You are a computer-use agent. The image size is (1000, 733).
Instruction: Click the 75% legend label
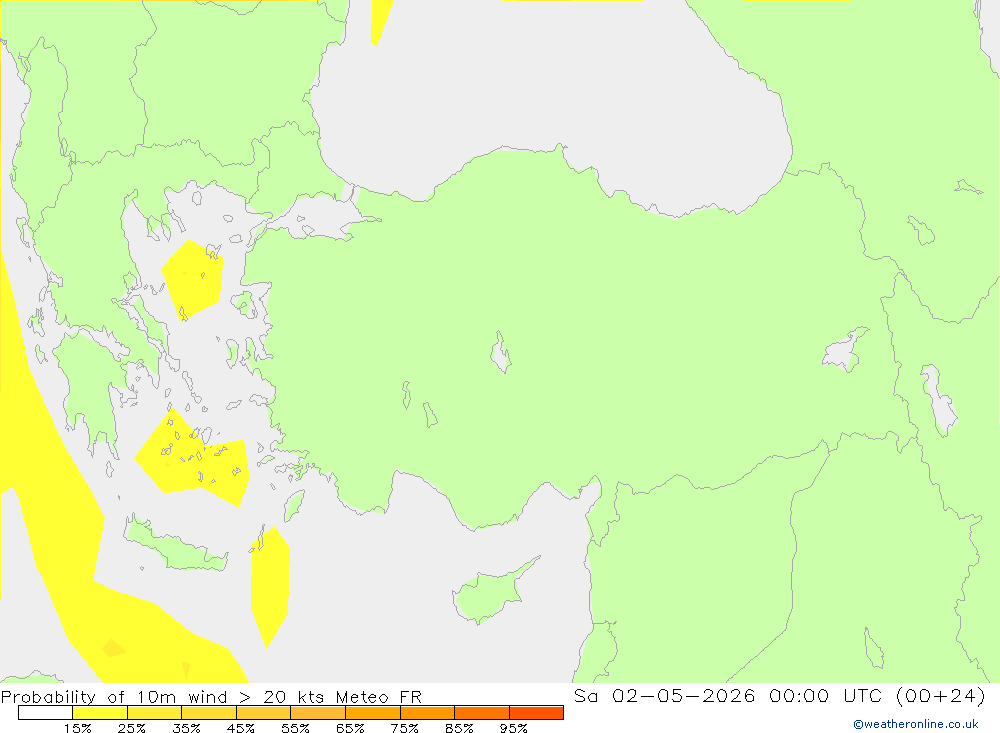coord(404,728)
